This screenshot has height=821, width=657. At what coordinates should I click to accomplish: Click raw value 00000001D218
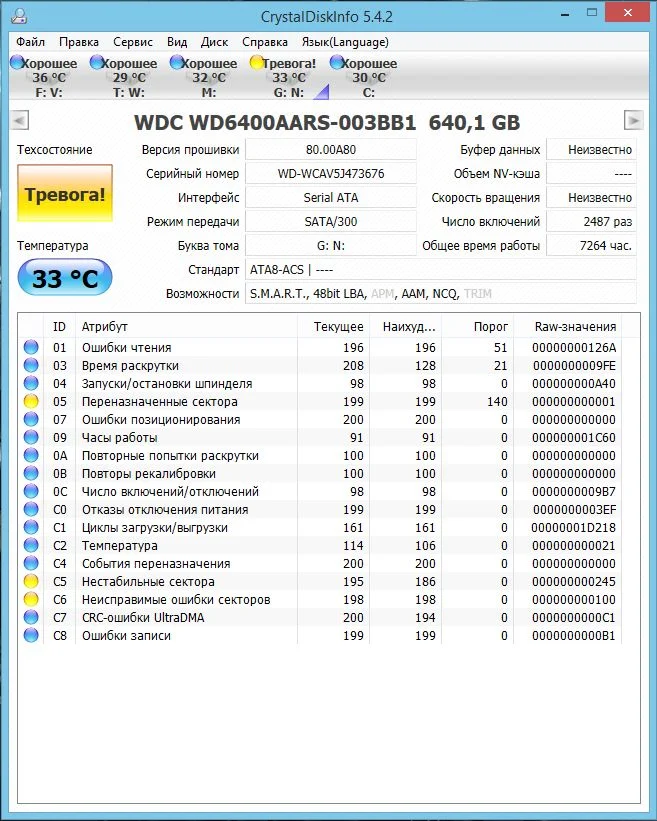[574, 528]
